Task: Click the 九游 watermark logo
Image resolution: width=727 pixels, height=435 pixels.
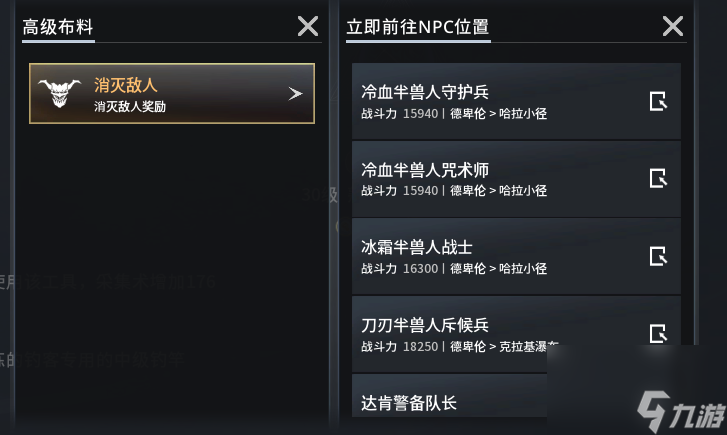Action: pos(681,411)
